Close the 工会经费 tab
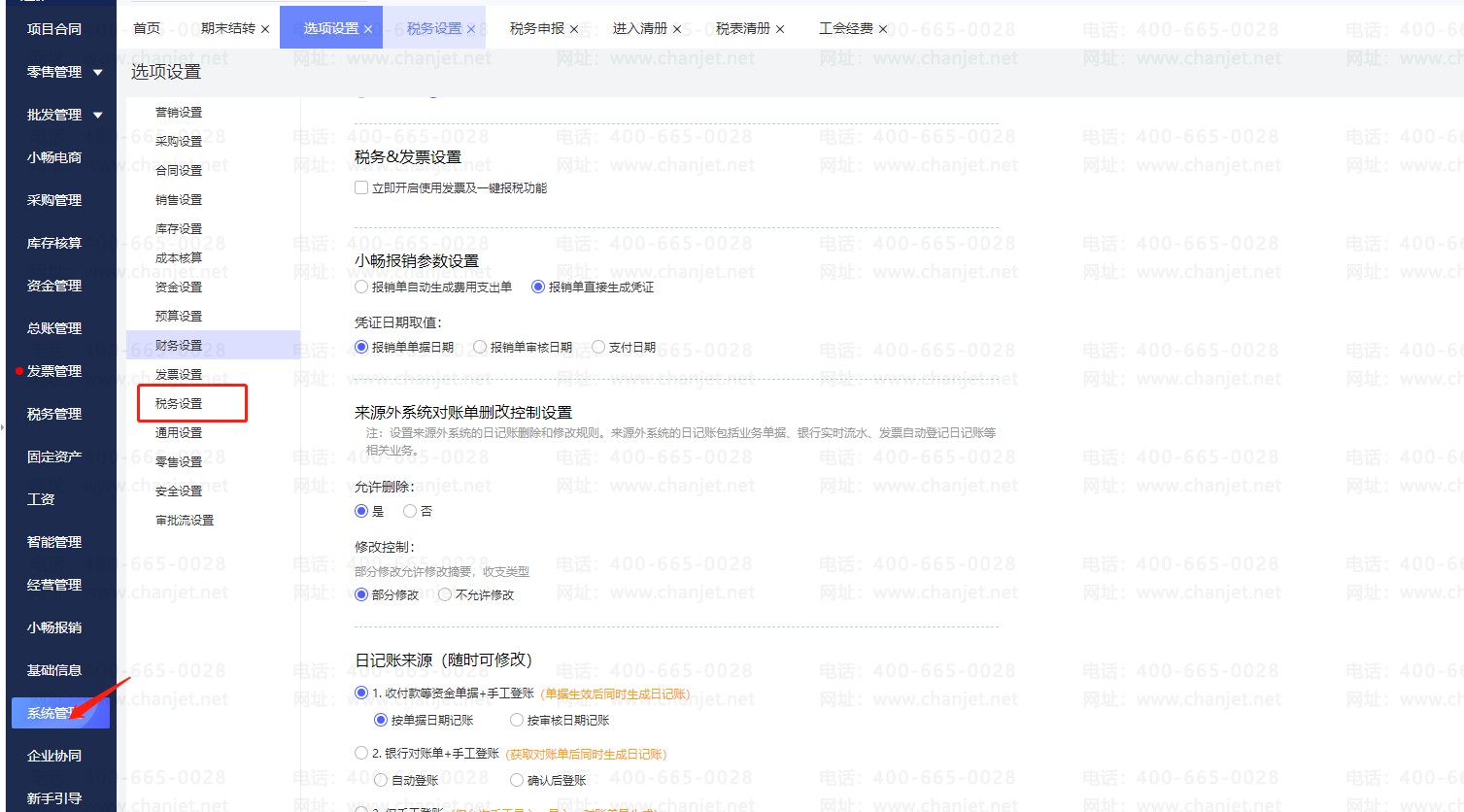Screen dimensions: 1464x812 click(883, 29)
